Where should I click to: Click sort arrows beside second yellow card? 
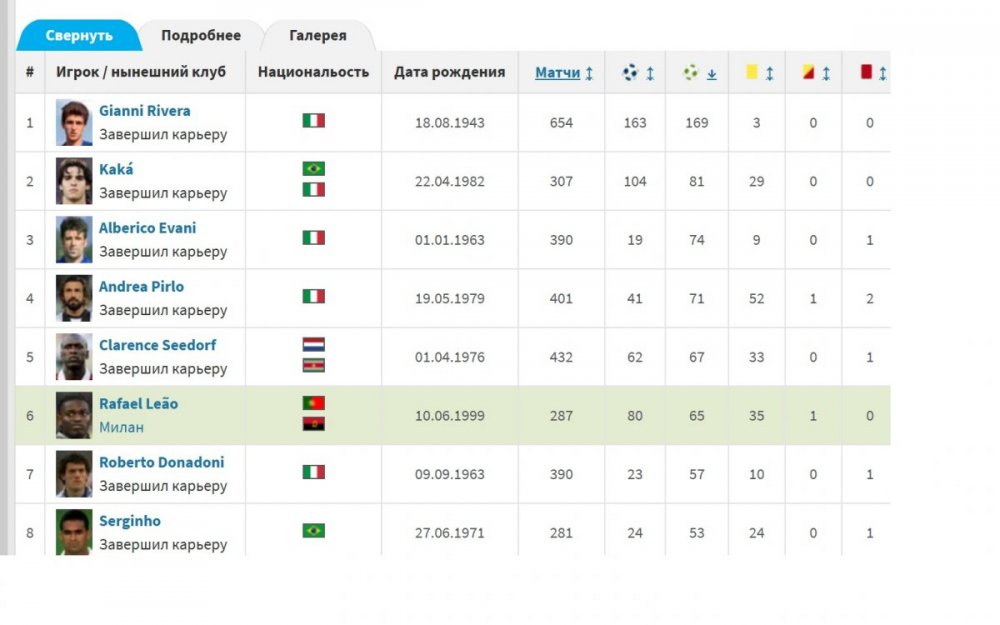826,73
